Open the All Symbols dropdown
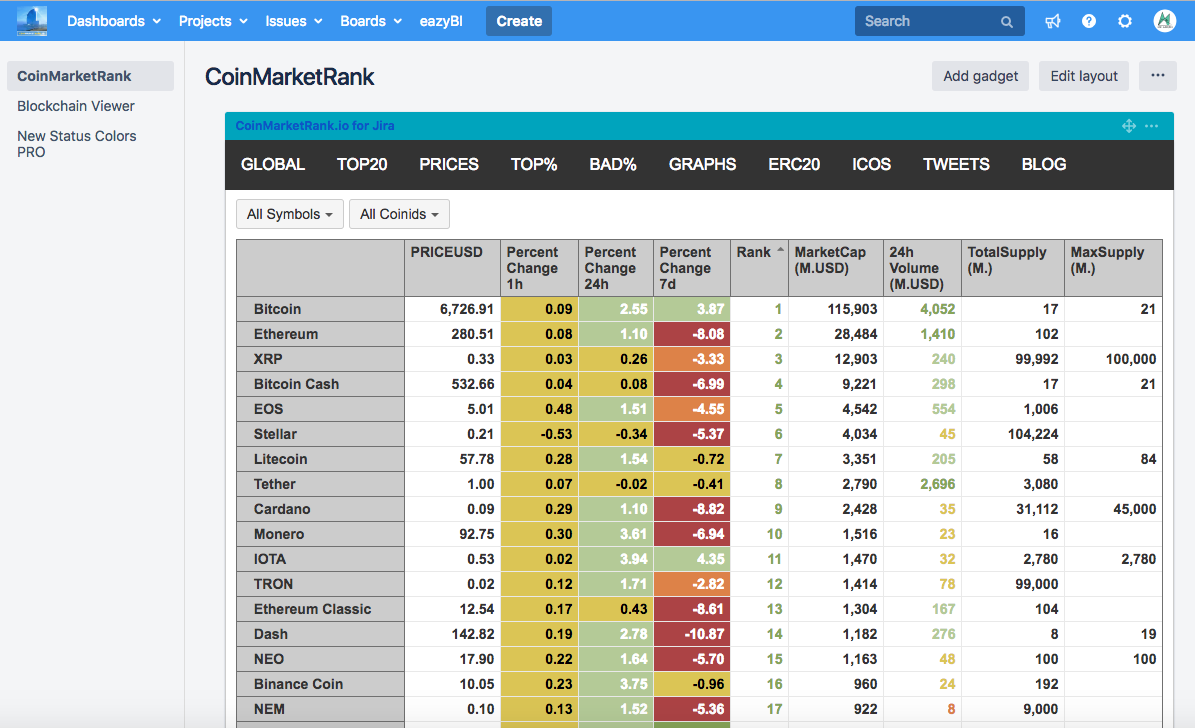 pos(289,213)
